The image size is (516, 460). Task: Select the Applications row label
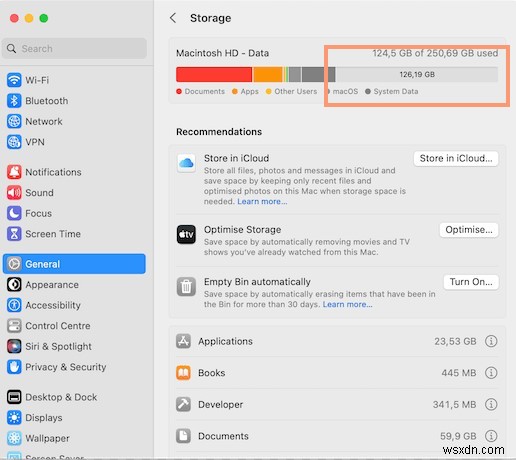point(225,341)
